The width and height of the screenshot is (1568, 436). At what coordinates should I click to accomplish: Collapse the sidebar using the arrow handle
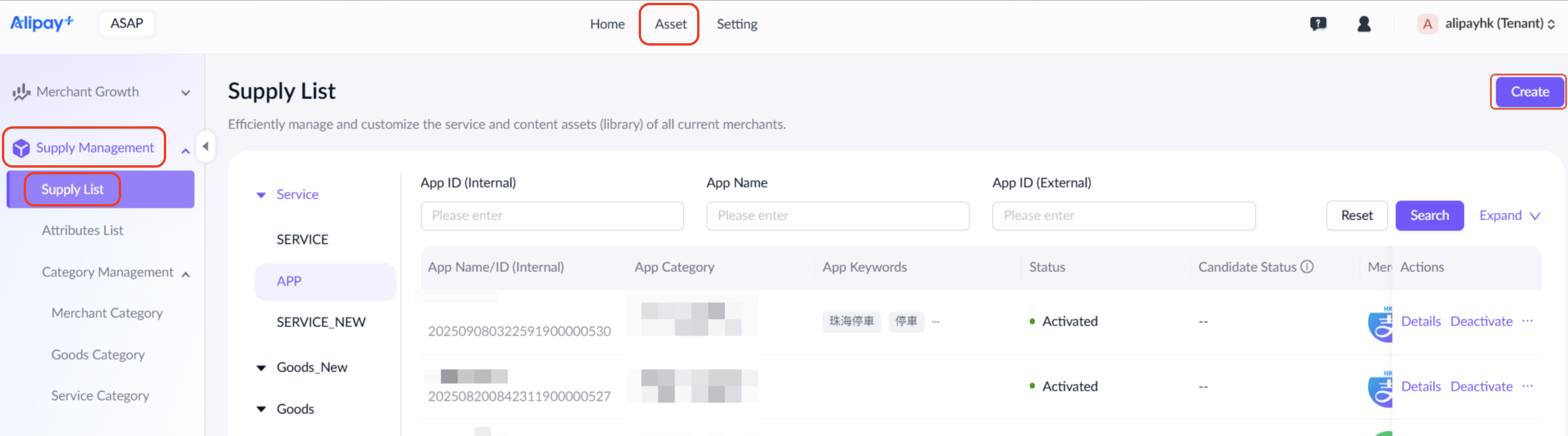pyautogui.click(x=206, y=146)
